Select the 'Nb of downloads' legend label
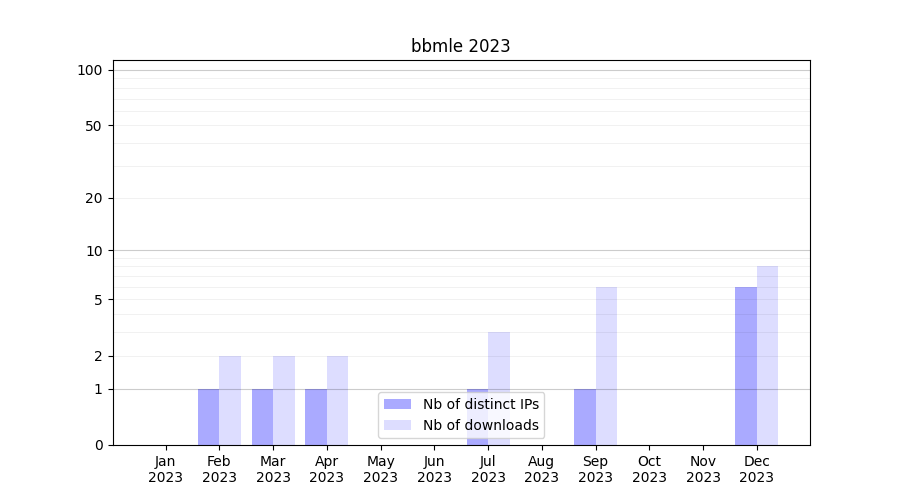The image size is (900, 500). tap(480, 425)
